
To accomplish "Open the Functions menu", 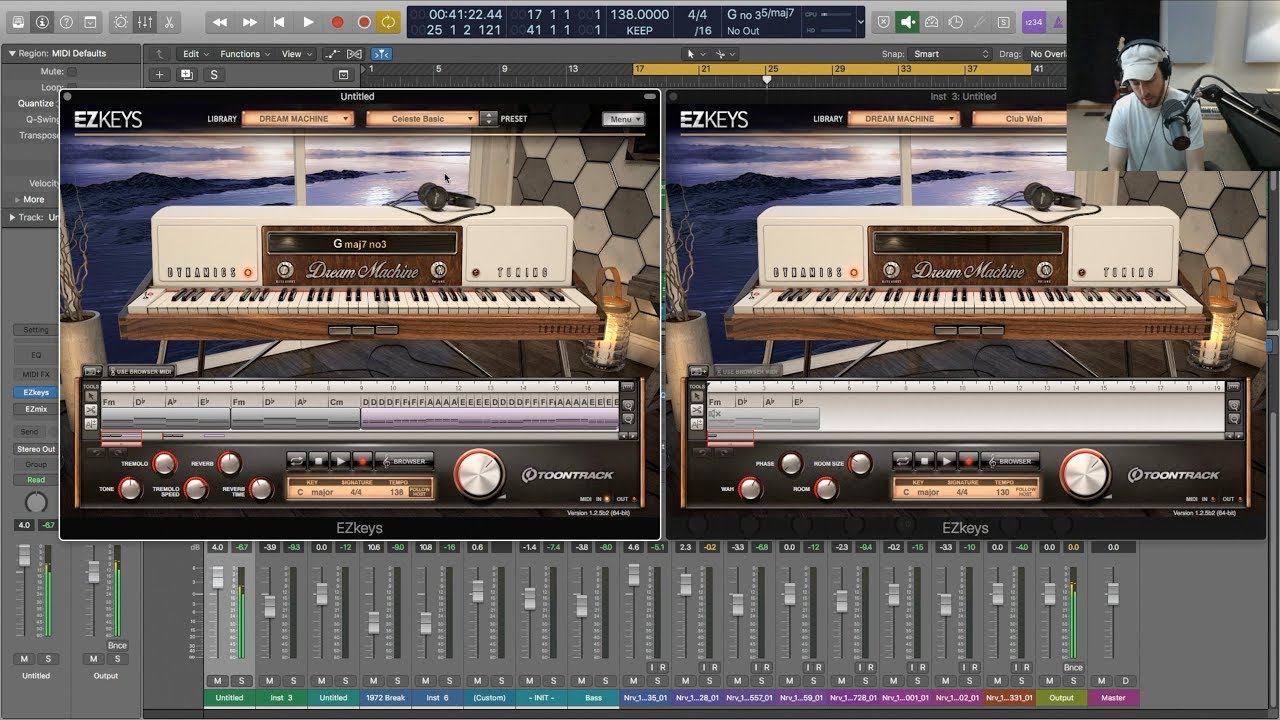I will click(245, 54).
